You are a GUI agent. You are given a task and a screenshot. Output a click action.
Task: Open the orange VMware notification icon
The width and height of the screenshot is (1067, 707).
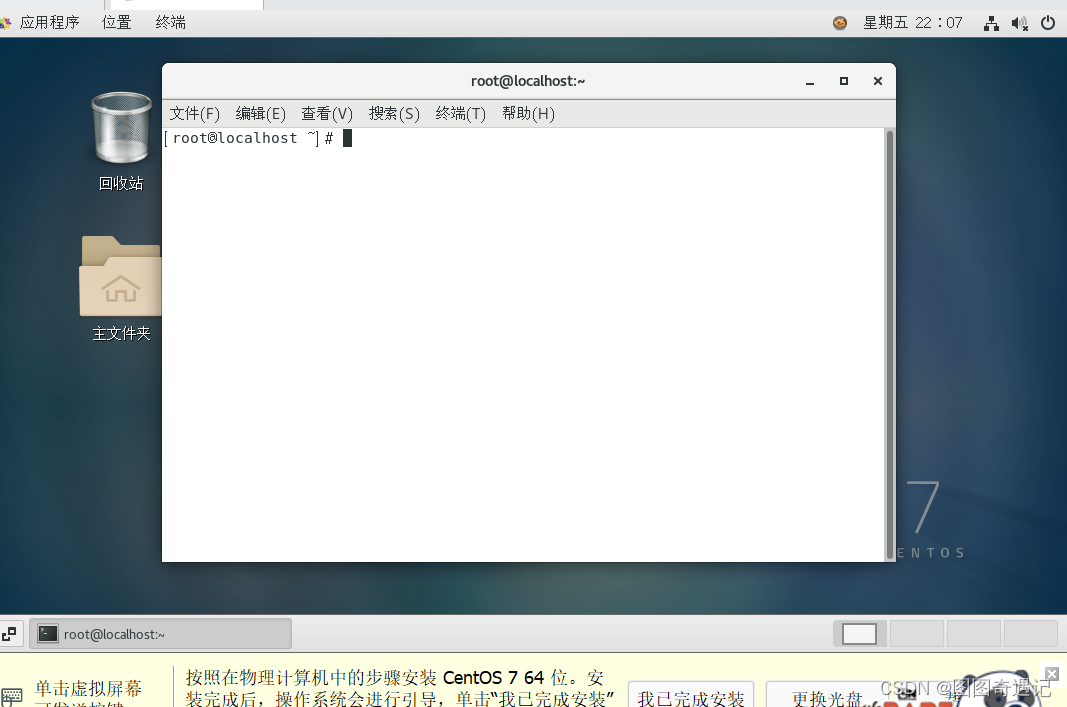(838, 21)
